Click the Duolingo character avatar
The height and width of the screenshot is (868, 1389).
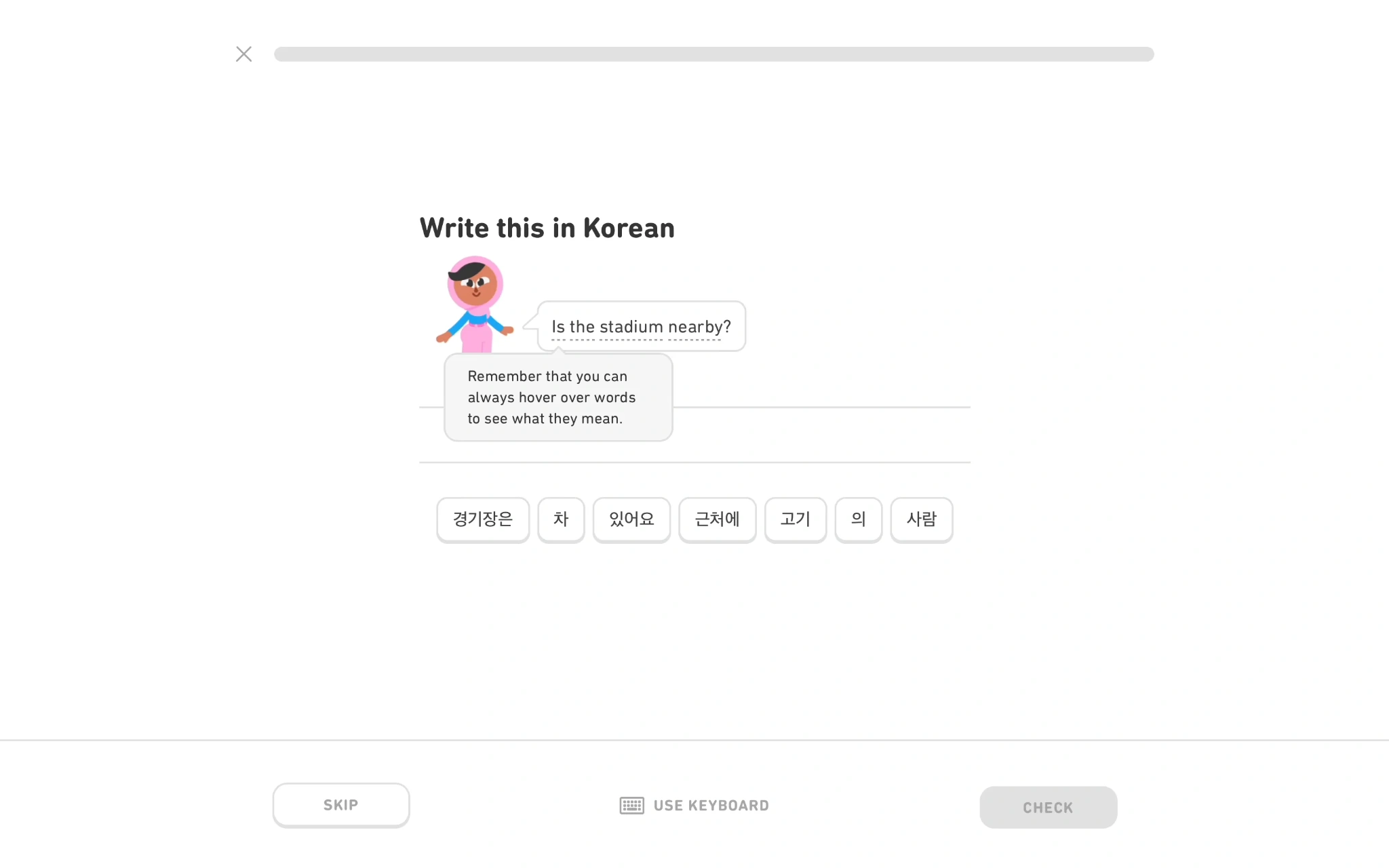(475, 304)
